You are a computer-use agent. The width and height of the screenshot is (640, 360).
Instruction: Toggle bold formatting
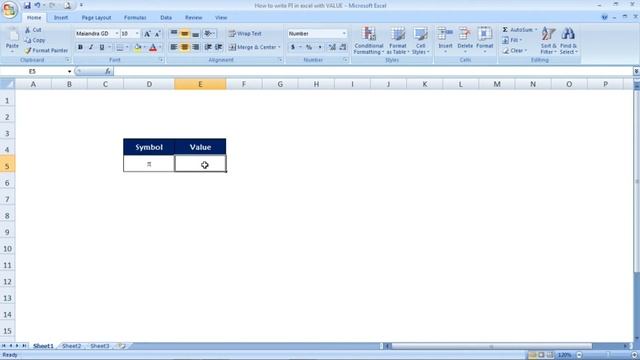pos(80,47)
